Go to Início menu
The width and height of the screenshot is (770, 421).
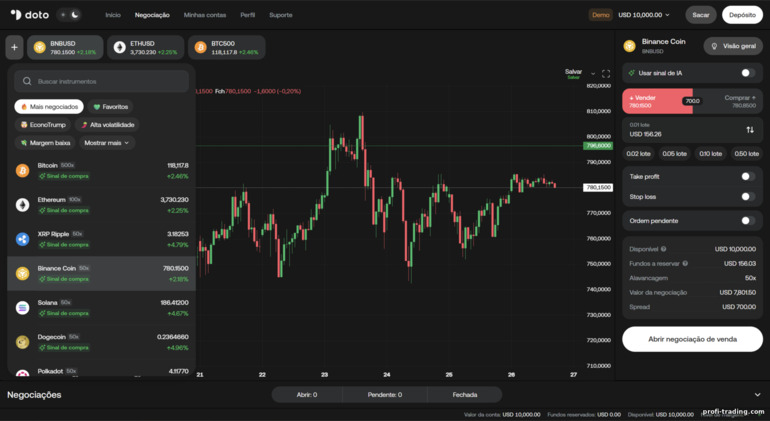tap(113, 15)
